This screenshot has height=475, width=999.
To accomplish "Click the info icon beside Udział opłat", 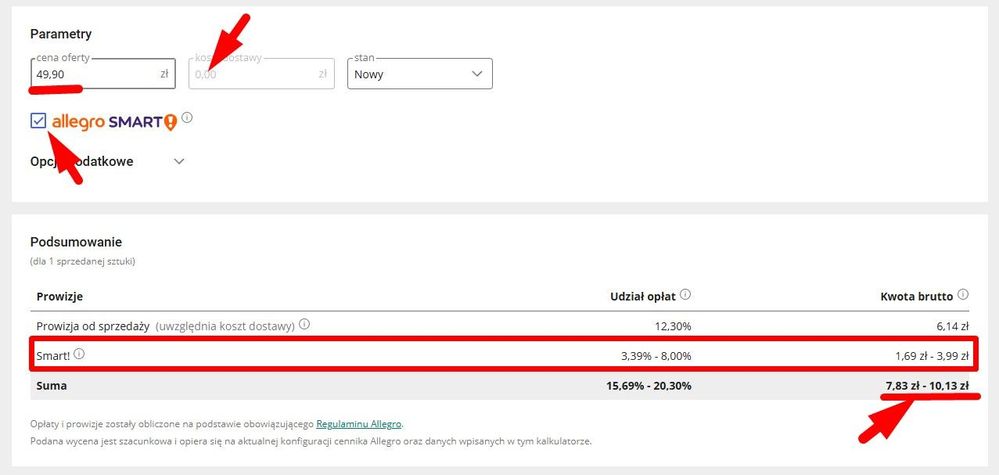I will (686, 295).
